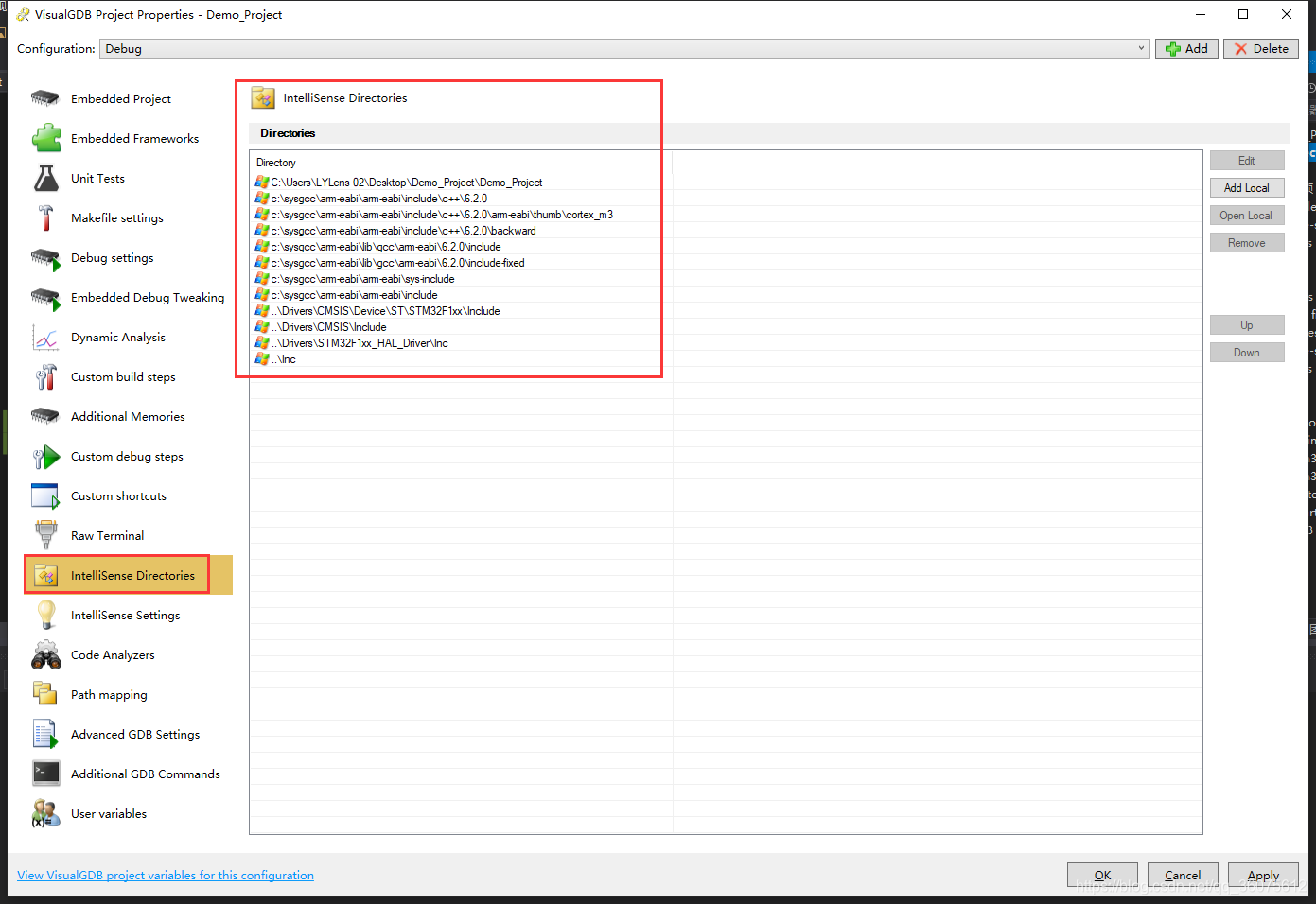Delete the current configuration
This screenshot has width=1316, height=904.
(1261, 48)
